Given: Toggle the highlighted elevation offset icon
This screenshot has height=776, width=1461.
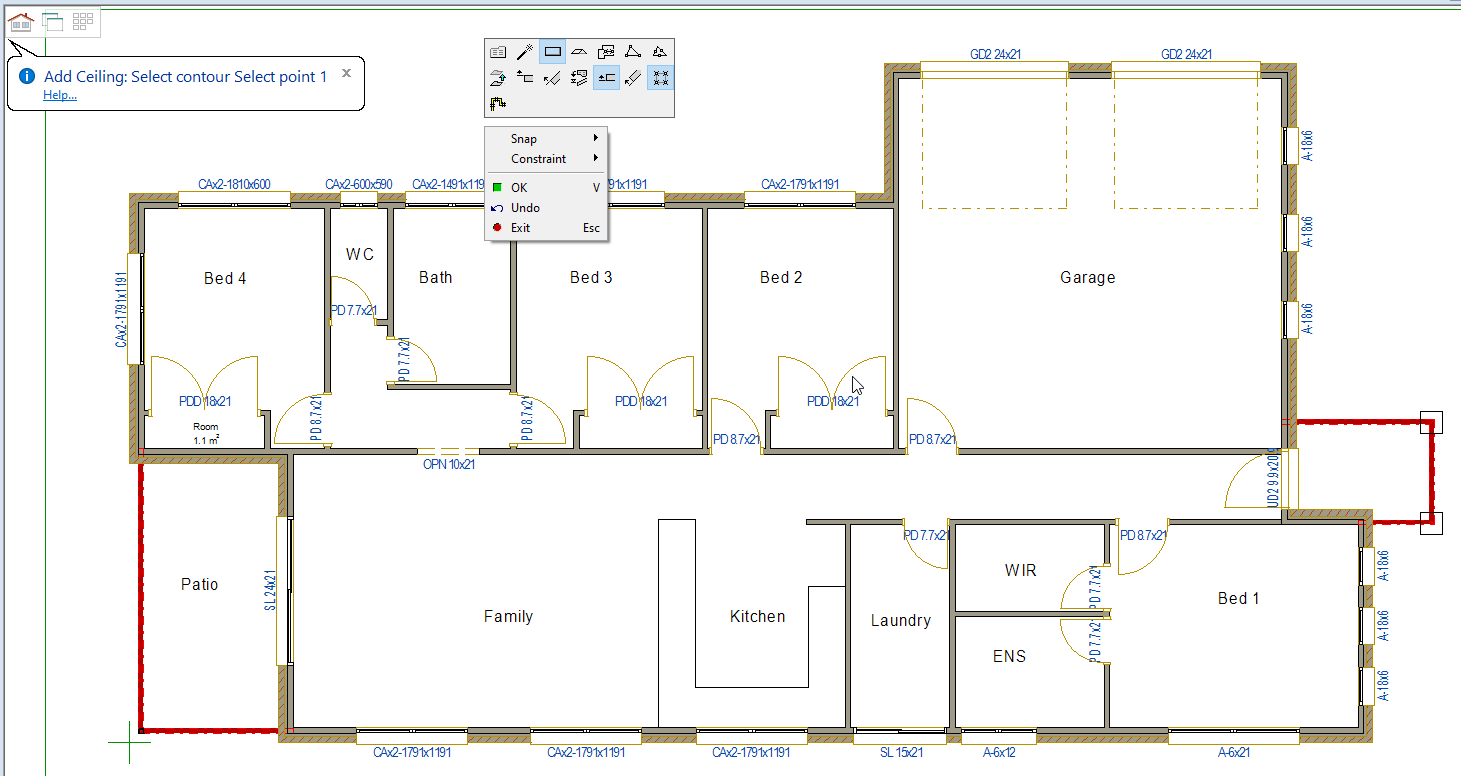Looking at the screenshot, I should 606,77.
